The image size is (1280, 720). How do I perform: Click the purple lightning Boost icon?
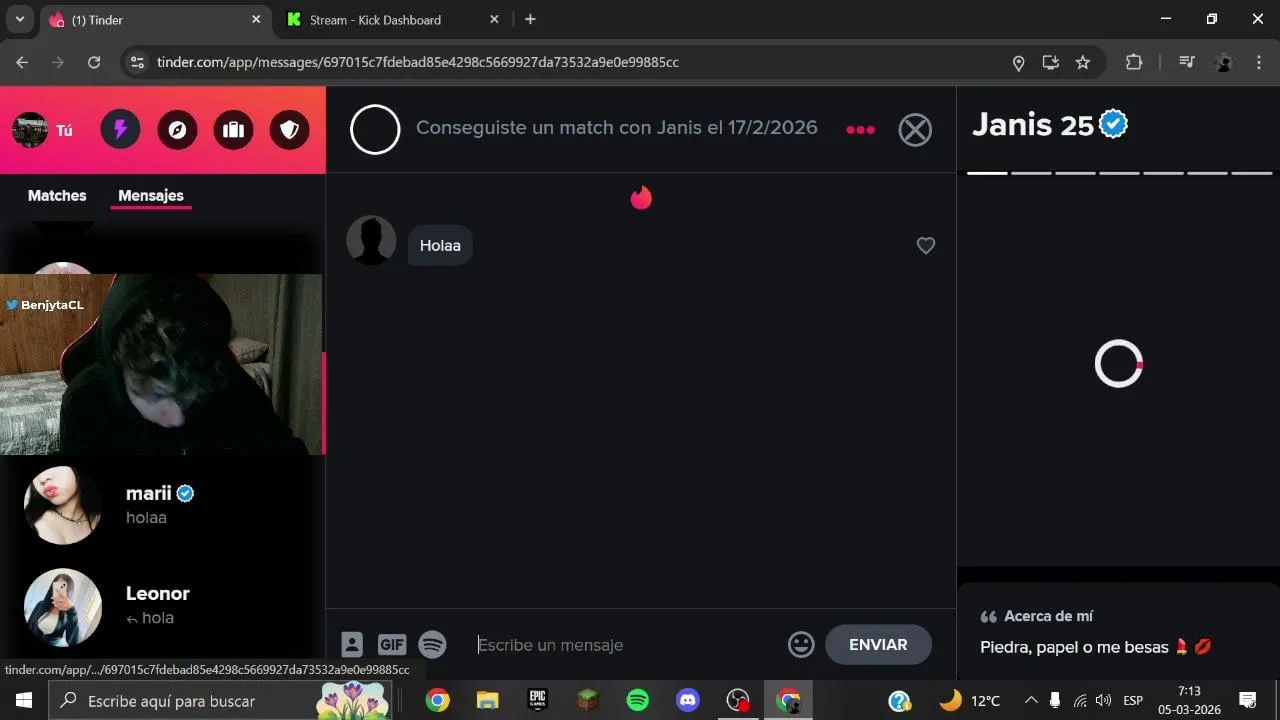click(x=120, y=130)
